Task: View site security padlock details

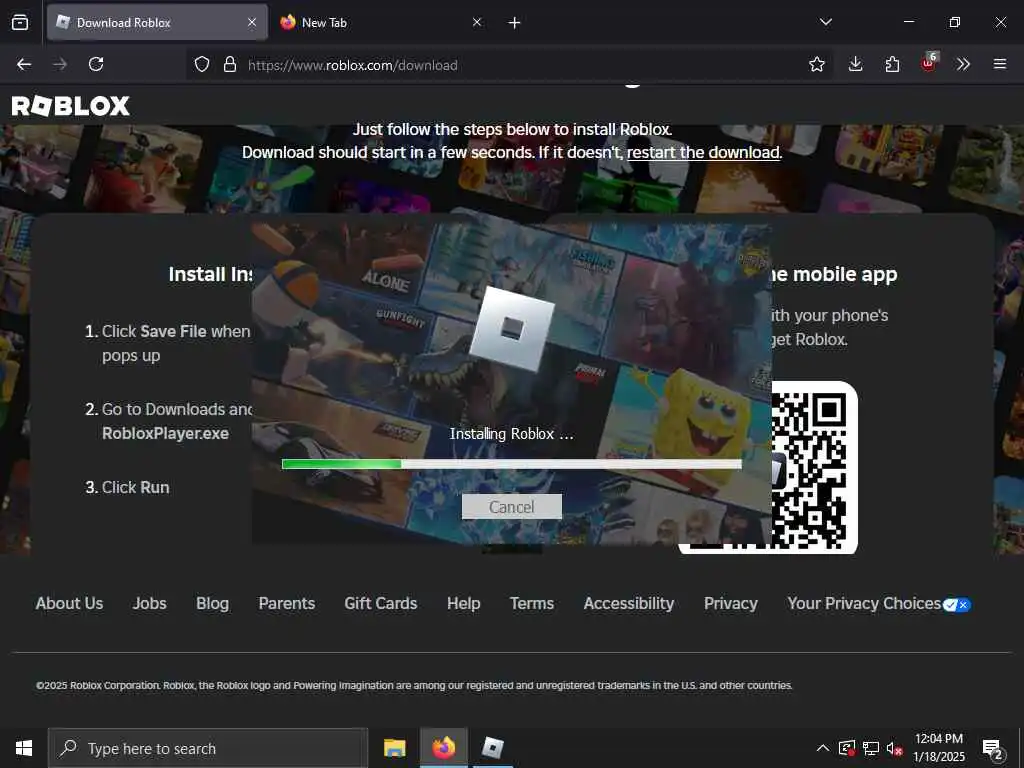Action: (x=230, y=64)
